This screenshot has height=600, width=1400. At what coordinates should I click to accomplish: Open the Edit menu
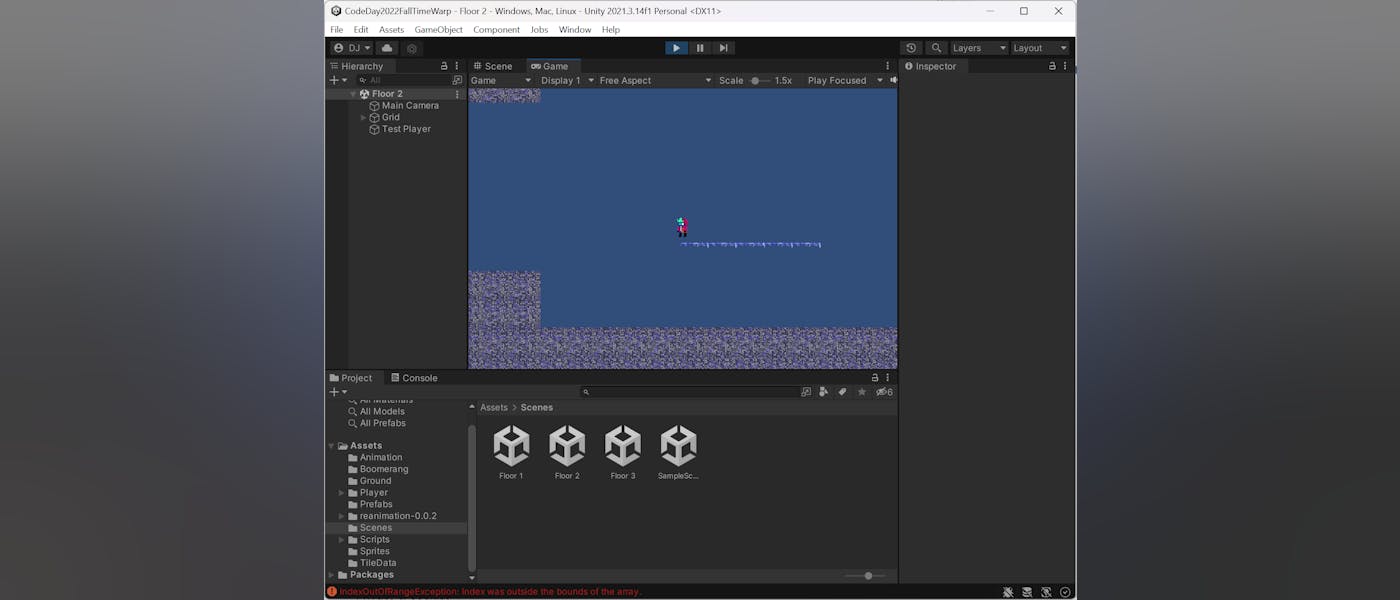coord(361,30)
